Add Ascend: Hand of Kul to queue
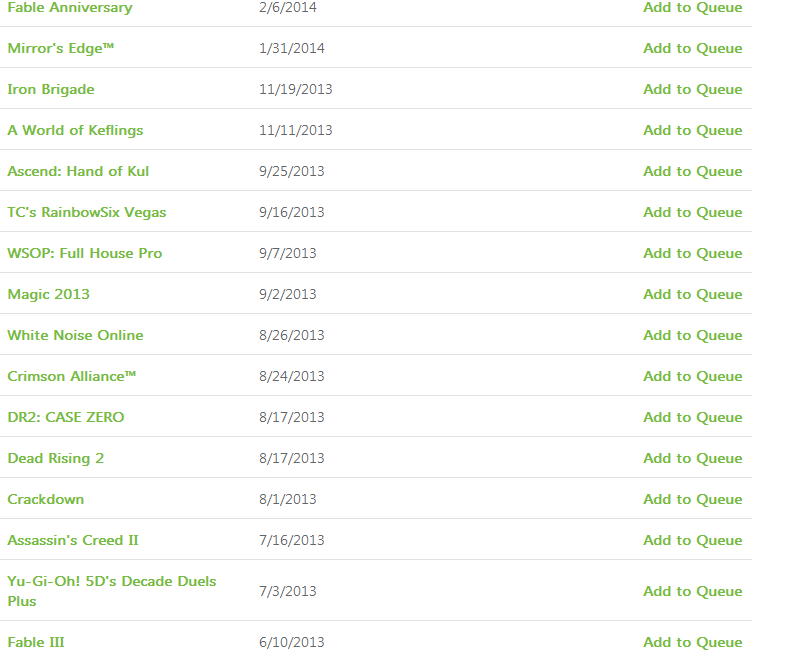Viewport: 796px width, 656px height. (692, 171)
